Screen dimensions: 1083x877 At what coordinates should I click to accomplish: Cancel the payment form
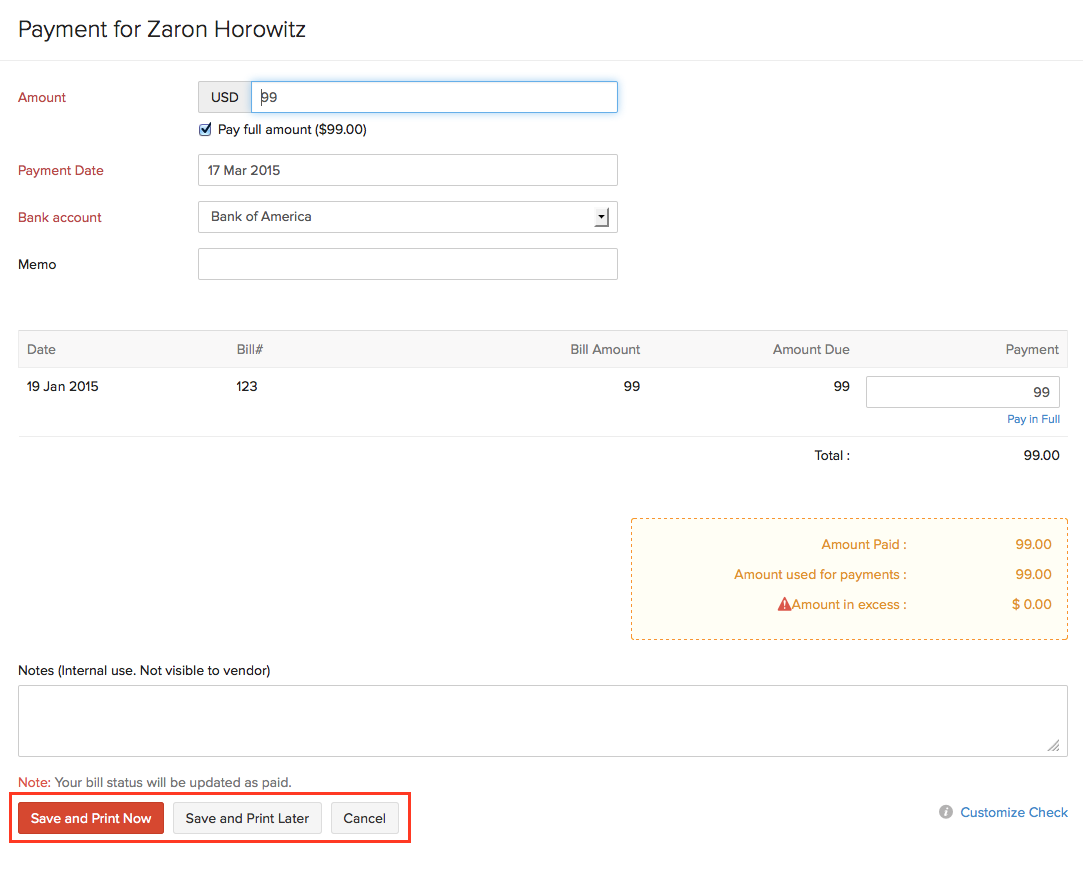click(x=364, y=818)
